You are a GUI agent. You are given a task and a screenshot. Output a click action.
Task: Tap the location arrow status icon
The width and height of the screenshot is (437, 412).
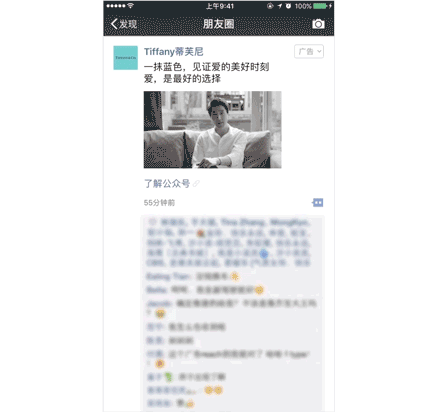point(279,6)
